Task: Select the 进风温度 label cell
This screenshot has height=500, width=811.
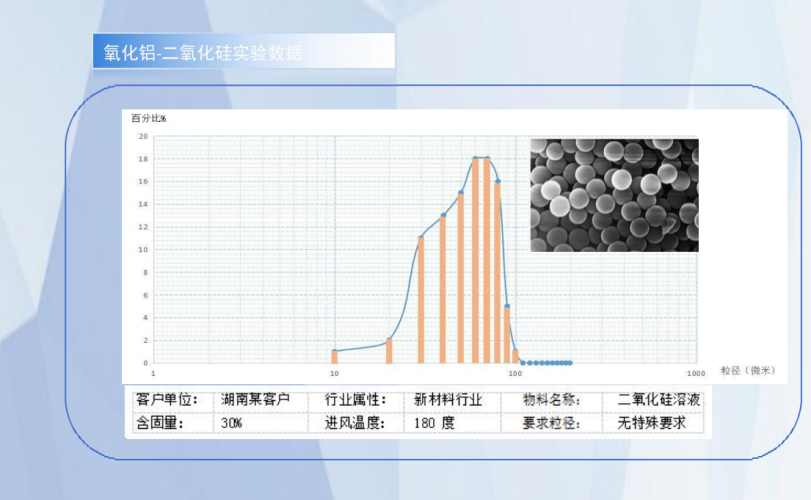Action: [355, 423]
